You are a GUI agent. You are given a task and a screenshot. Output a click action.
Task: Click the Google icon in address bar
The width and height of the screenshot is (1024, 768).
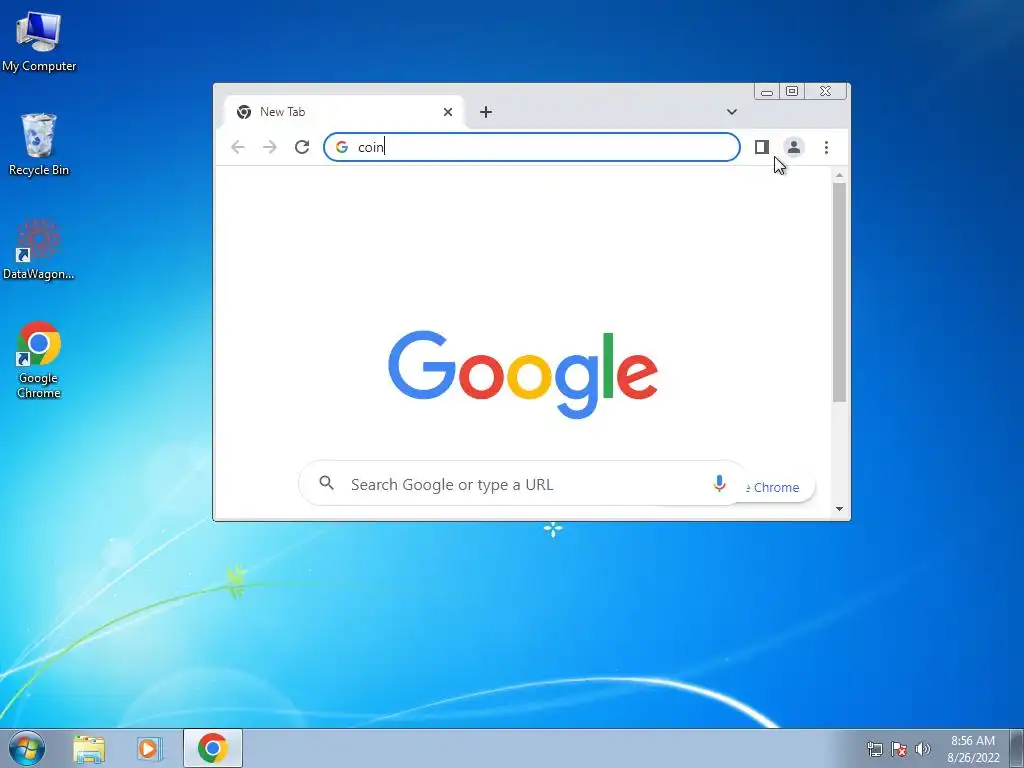pos(342,147)
